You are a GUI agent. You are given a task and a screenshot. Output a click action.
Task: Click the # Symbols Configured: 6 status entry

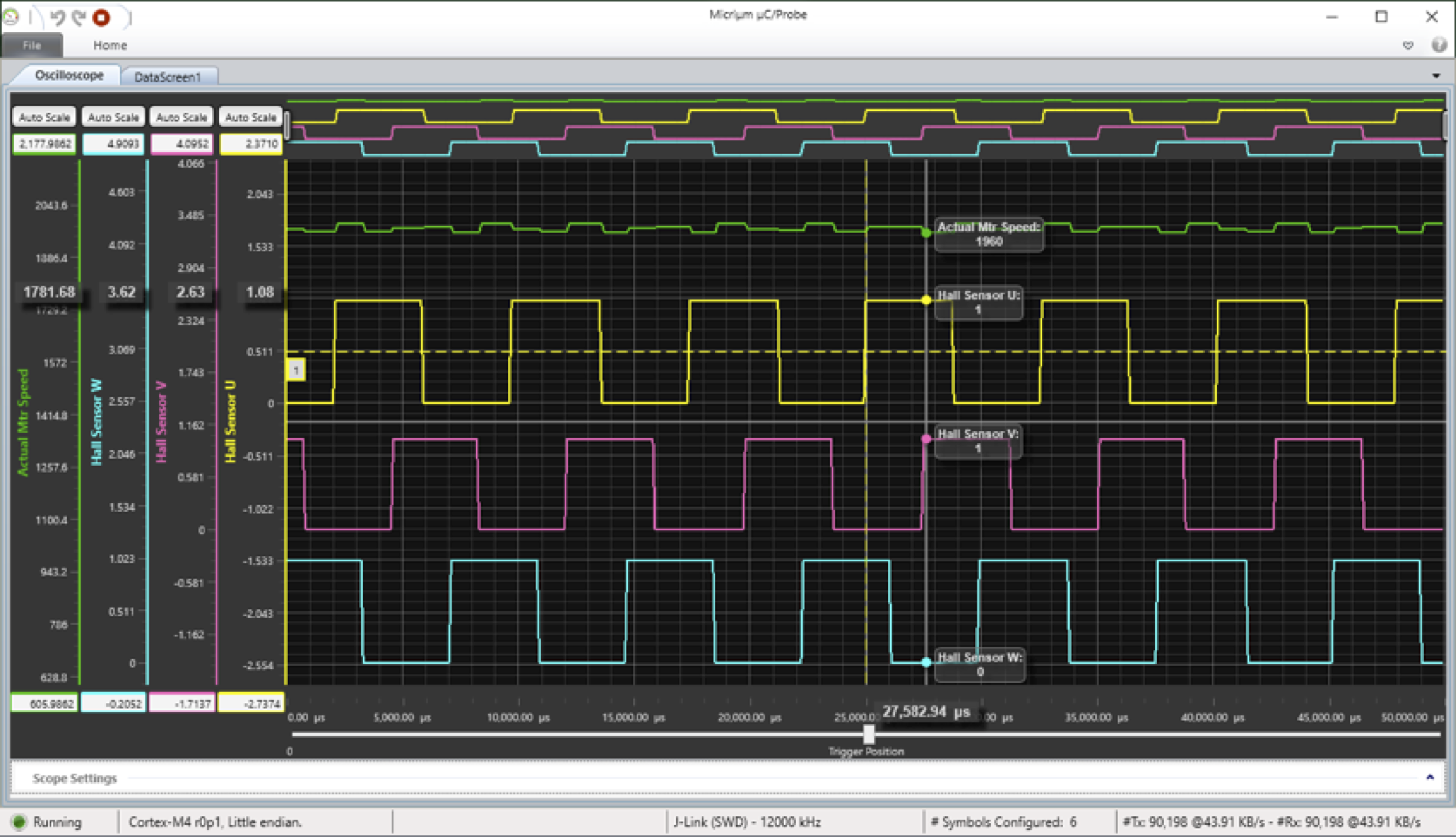pos(1003,822)
